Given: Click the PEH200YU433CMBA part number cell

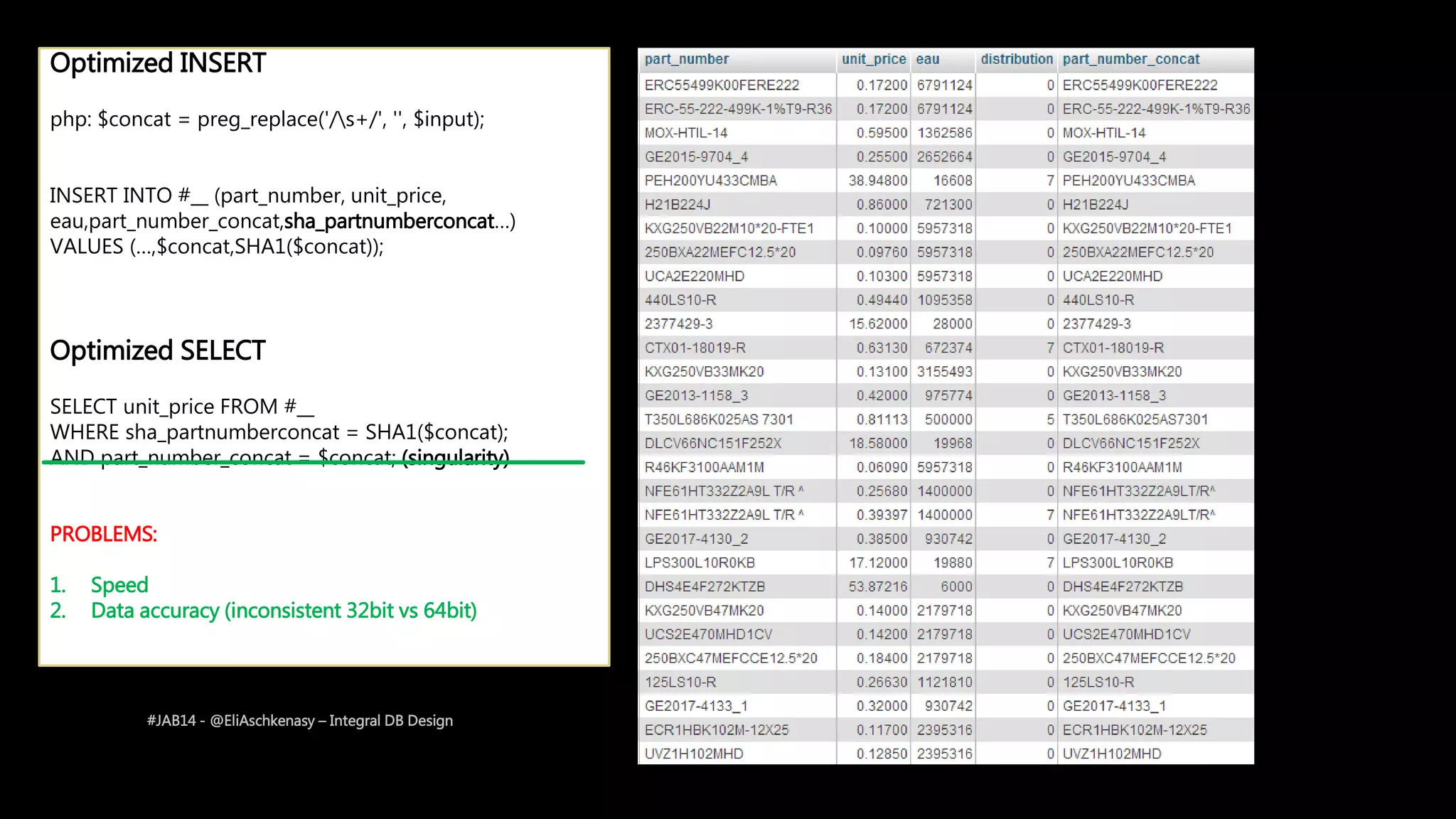Looking at the screenshot, I should (x=710, y=181).
